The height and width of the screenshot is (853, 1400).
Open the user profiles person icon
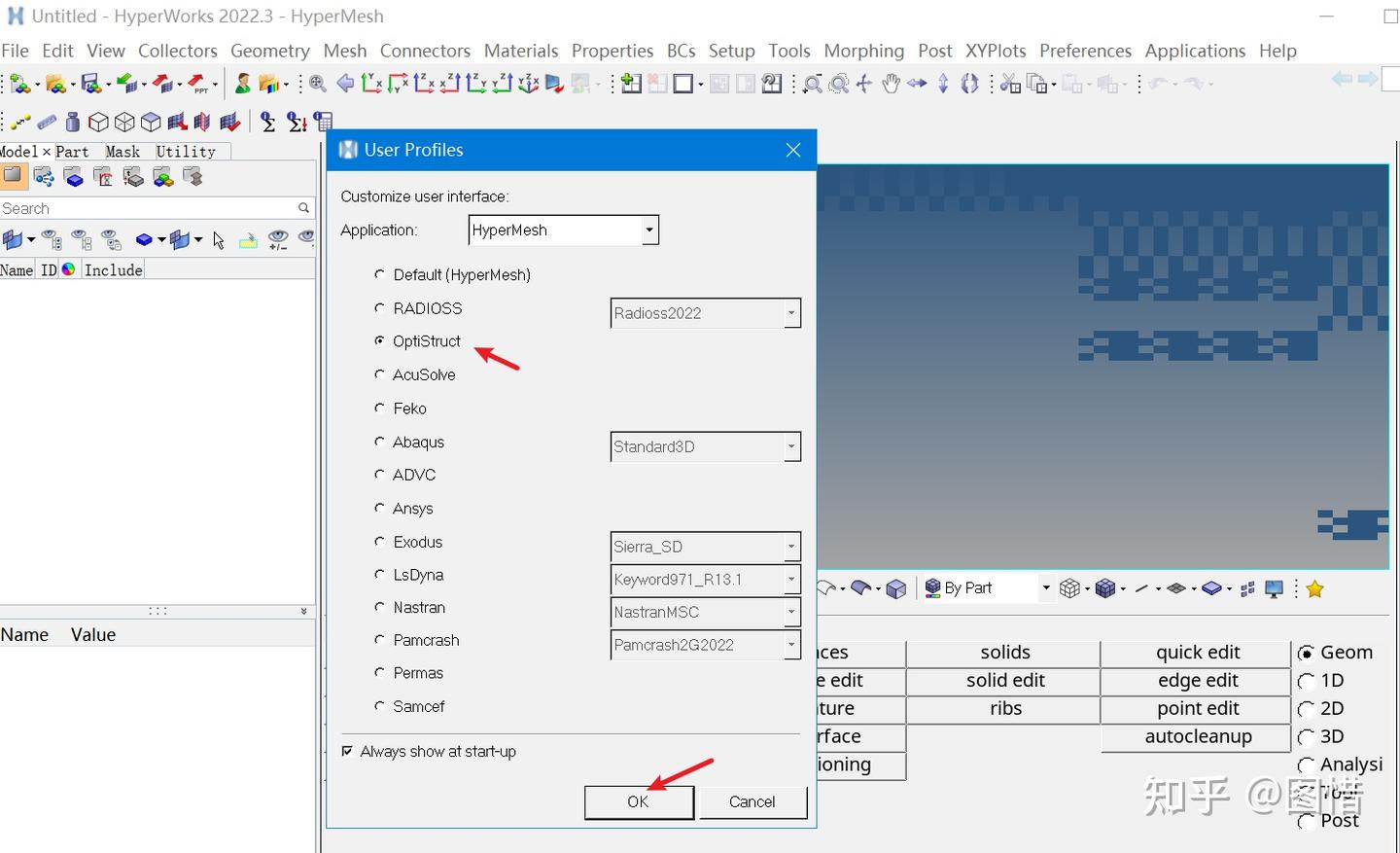click(x=242, y=84)
